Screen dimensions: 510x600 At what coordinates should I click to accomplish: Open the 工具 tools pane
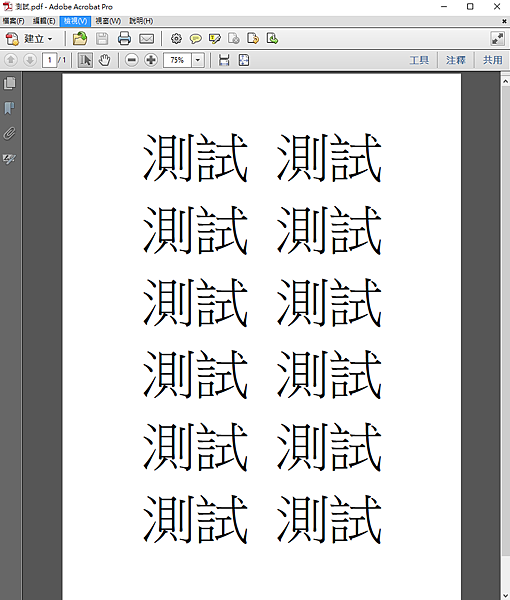(419, 60)
